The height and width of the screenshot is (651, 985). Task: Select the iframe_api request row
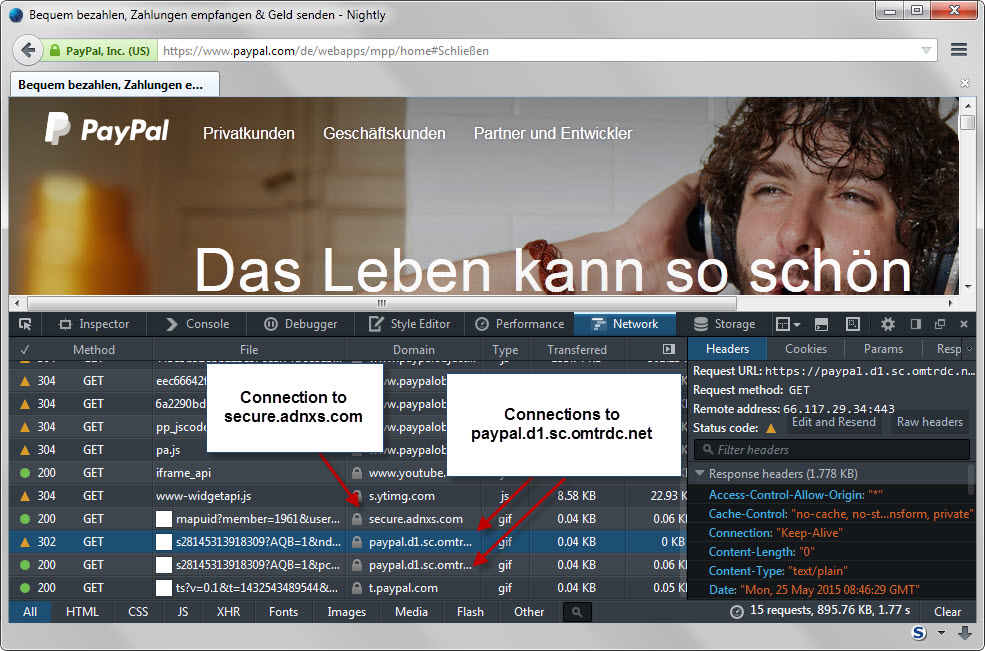click(x=348, y=473)
